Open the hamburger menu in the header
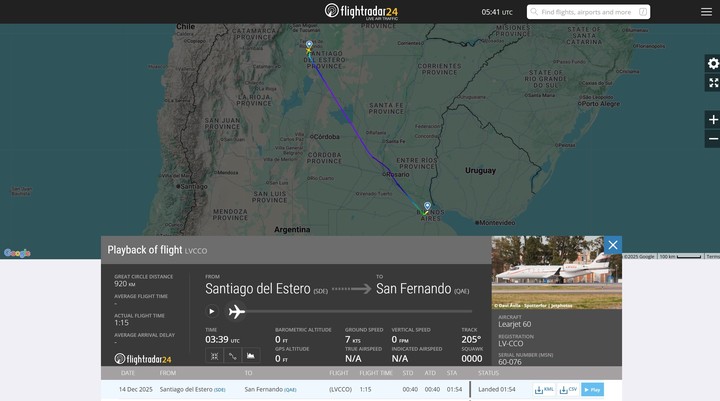 coord(706,12)
